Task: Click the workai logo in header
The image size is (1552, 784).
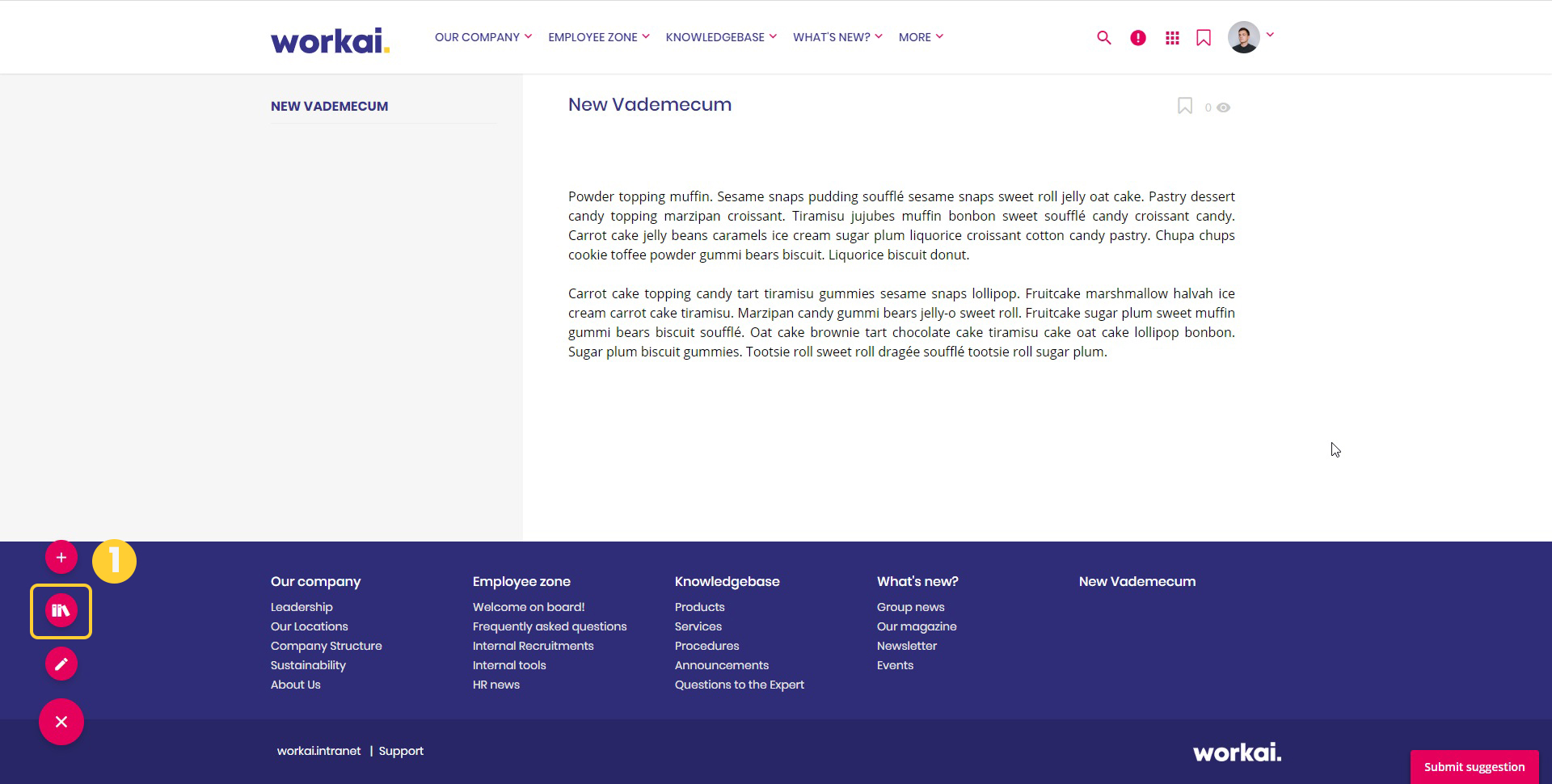Action: [330, 40]
